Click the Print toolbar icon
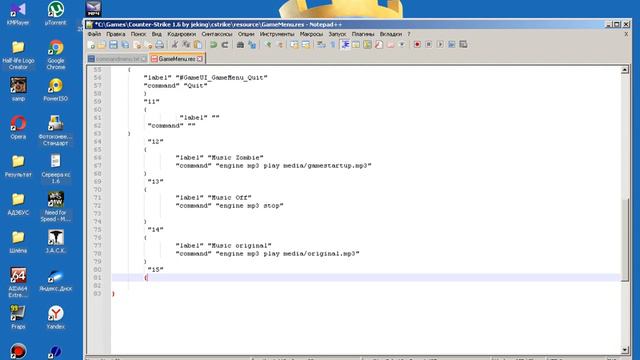The image size is (640, 360). coord(160,45)
